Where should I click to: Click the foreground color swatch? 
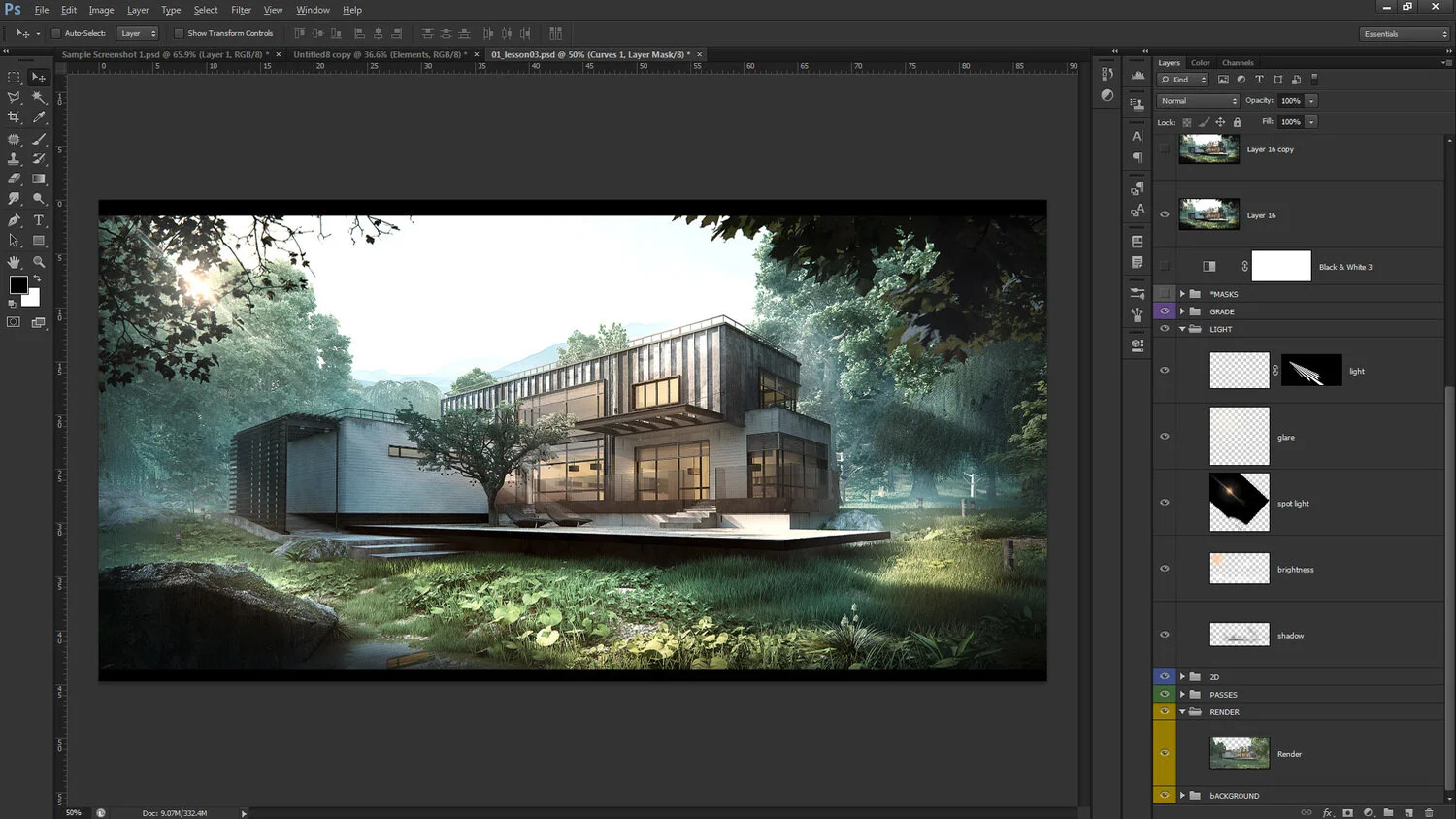pos(18,284)
